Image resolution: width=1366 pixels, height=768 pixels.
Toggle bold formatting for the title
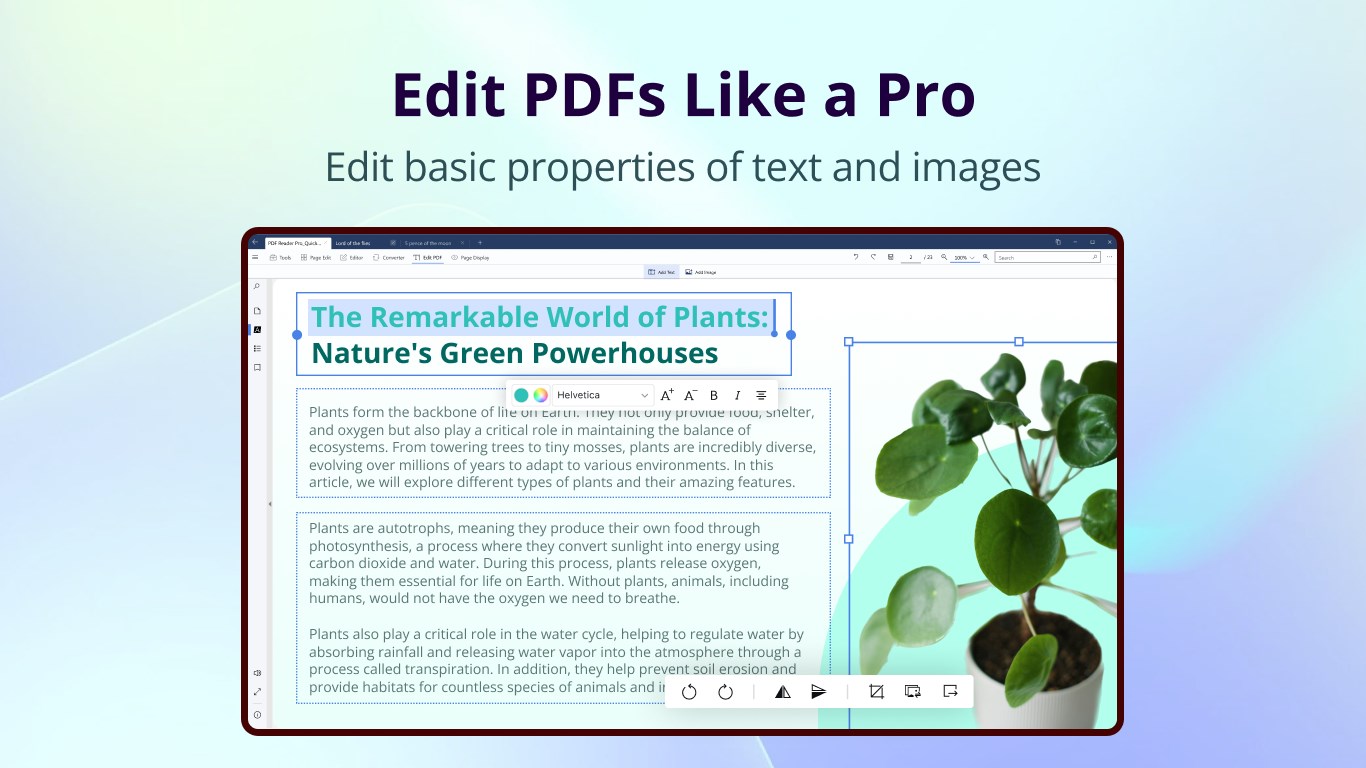pyautogui.click(x=713, y=394)
